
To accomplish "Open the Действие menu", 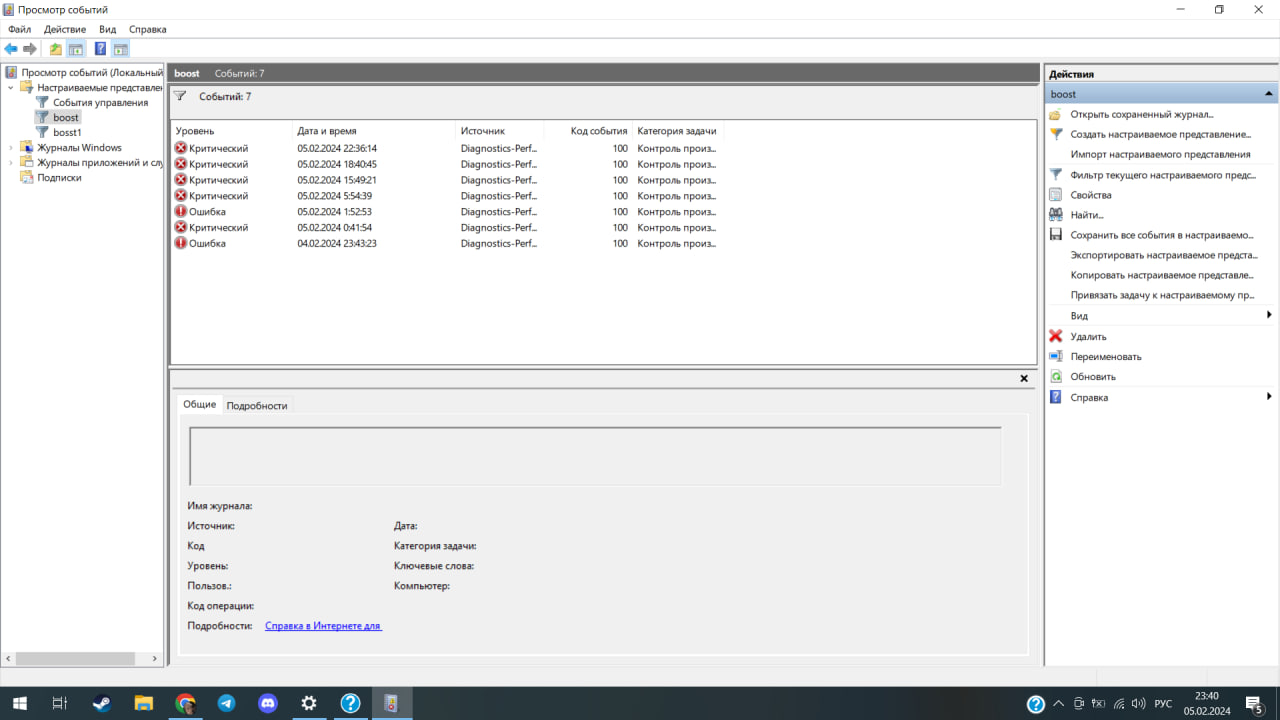I will 65,29.
